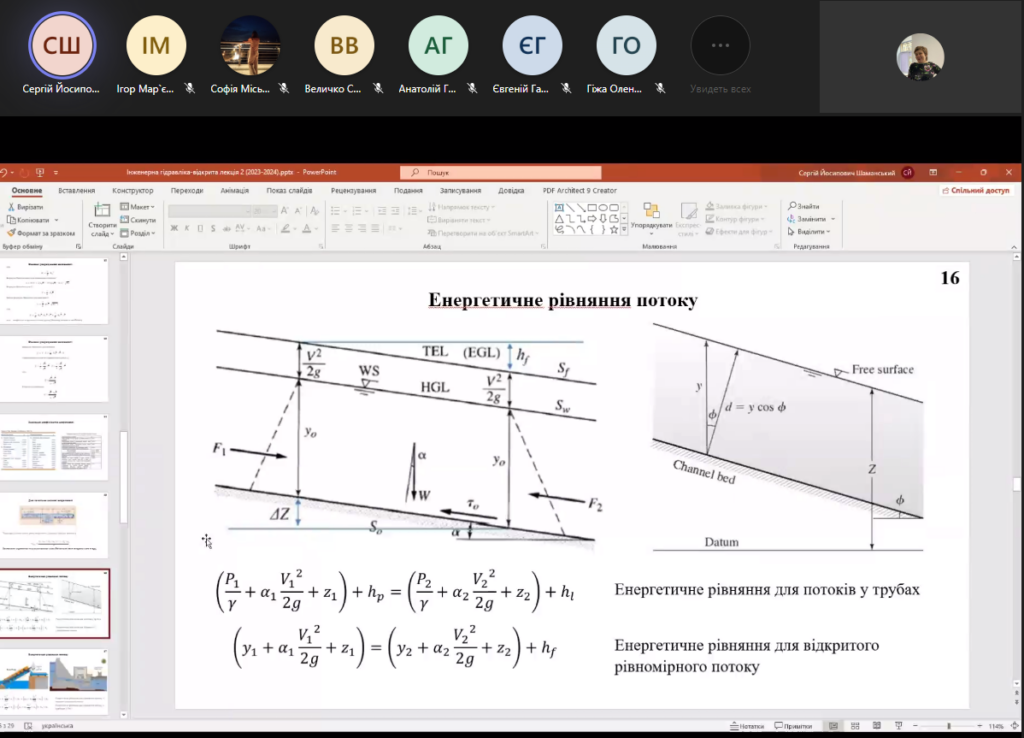
Task: Select the text box shape in shapes gallery
Action: (x=559, y=208)
